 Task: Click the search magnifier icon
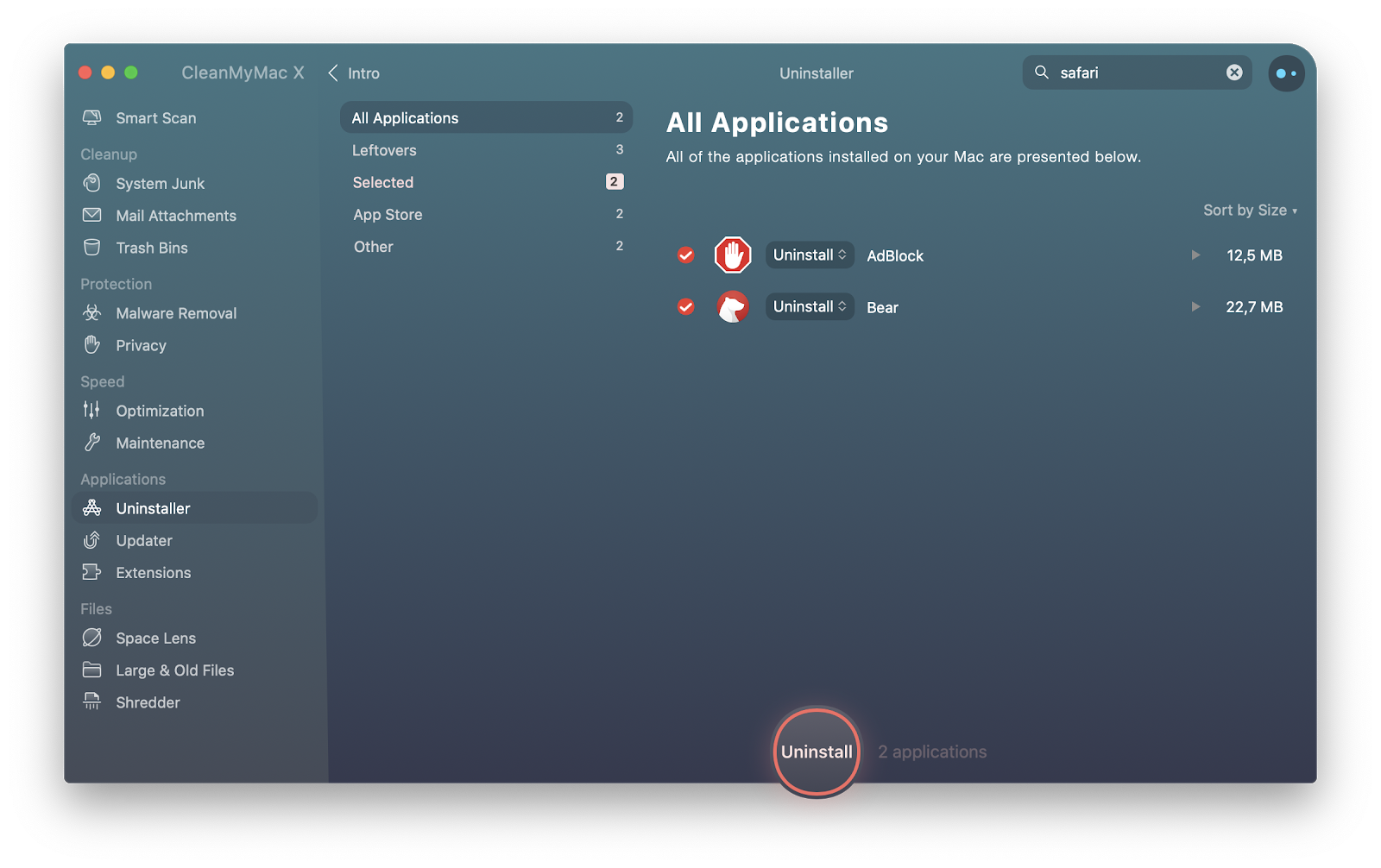point(1042,72)
